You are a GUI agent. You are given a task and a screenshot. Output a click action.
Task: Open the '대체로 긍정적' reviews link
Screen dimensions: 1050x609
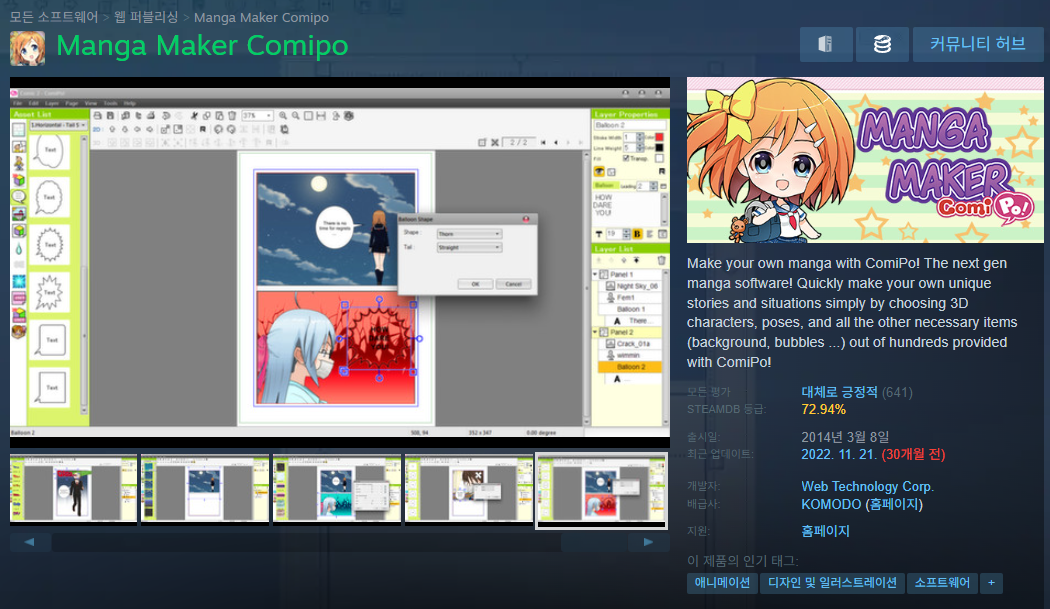coord(839,392)
